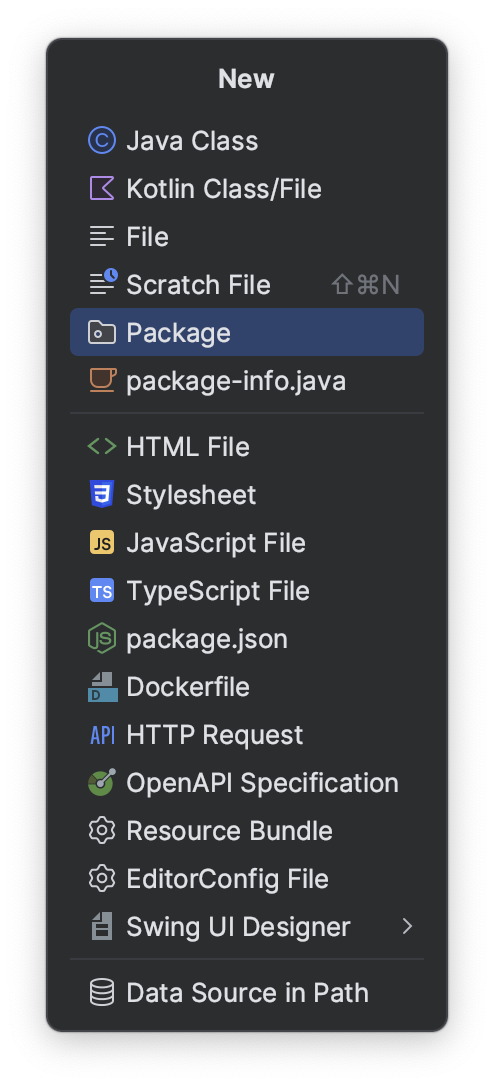Click the File lines icon
This screenshot has width=494, height=1086.
tap(102, 237)
